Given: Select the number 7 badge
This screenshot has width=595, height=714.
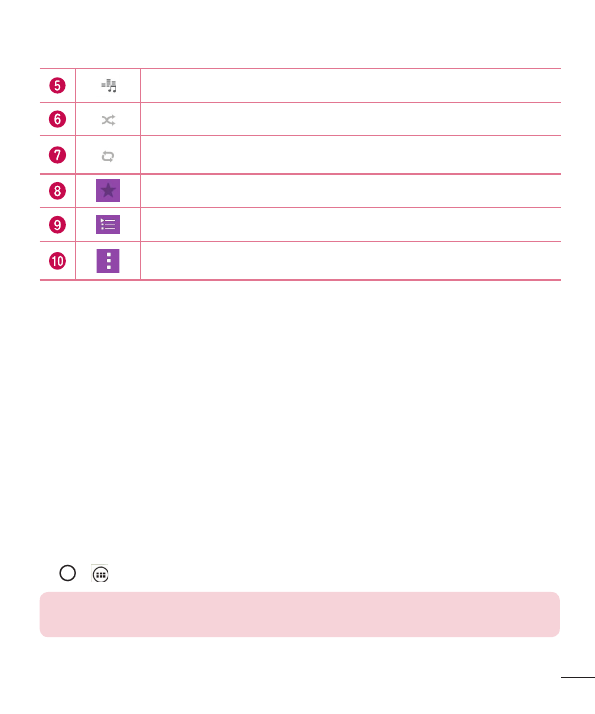Looking at the screenshot, I should (x=57, y=155).
